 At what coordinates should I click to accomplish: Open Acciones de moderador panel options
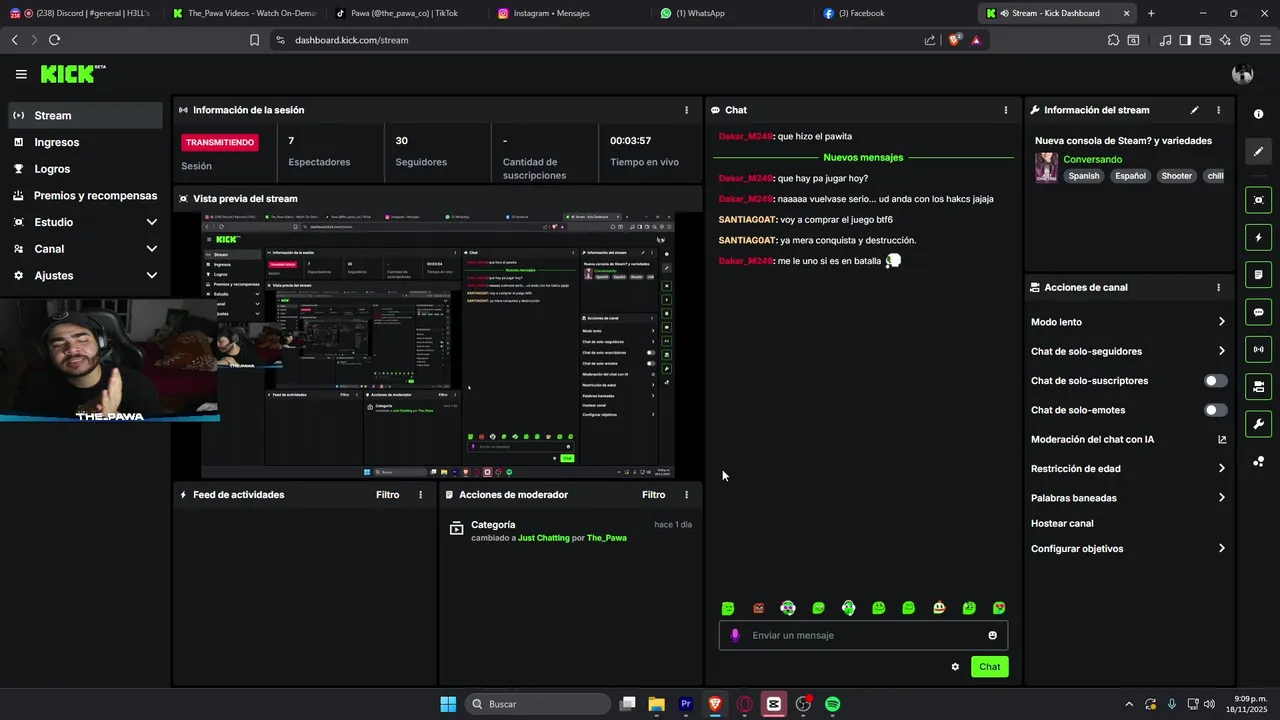tap(686, 495)
